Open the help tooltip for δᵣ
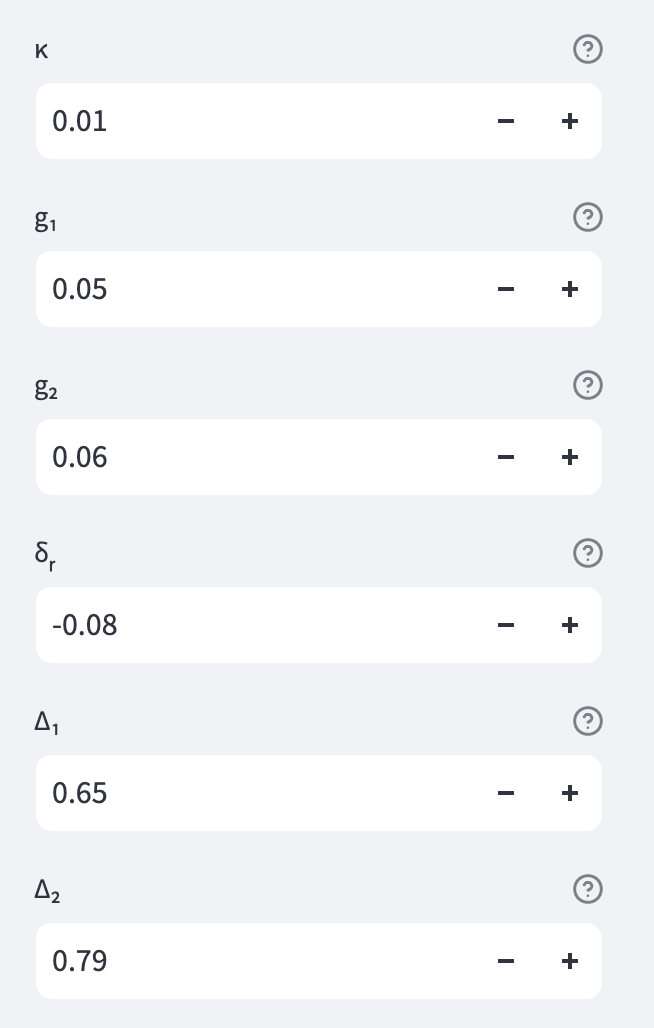 tap(587, 554)
